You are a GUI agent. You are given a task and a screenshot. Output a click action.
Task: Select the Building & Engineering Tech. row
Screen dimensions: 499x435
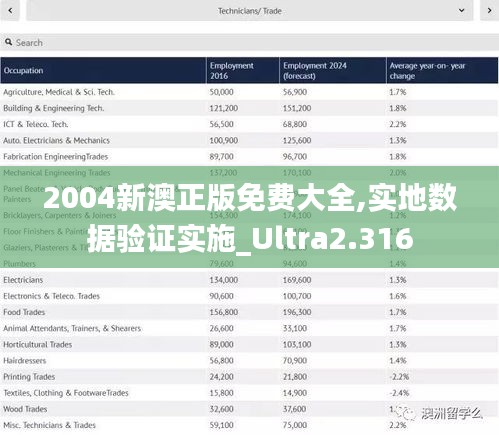pyautogui.click(x=249, y=108)
